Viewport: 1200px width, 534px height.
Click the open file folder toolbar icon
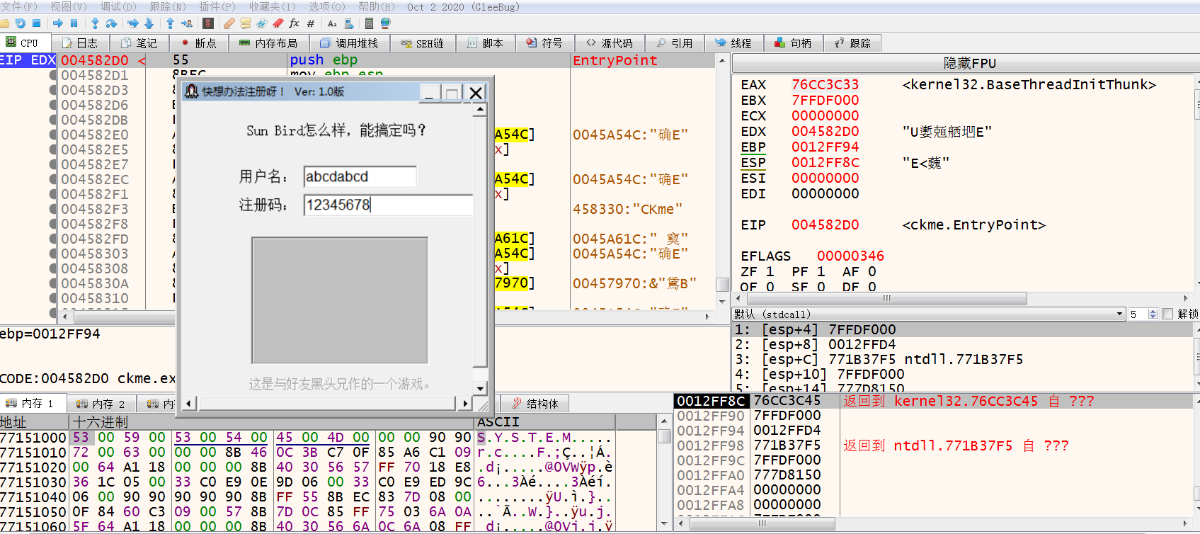(5, 22)
